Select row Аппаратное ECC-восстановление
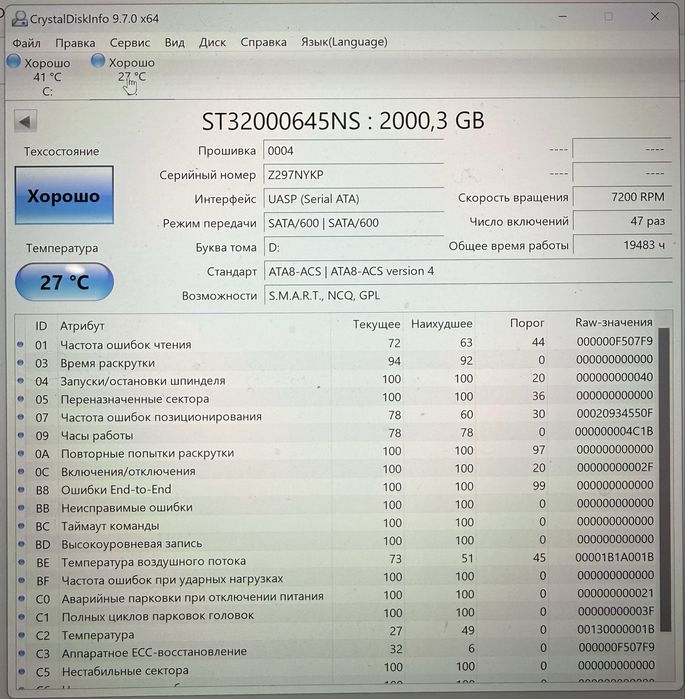Viewport: 685px width, 699px height. tap(336, 650)
